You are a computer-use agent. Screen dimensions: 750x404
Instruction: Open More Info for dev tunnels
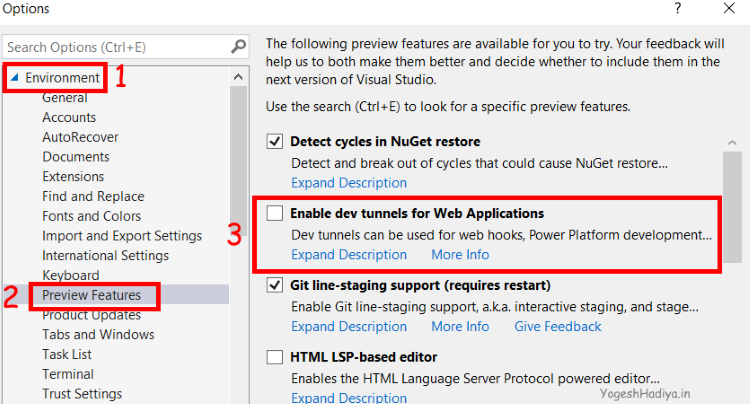[460, 254]
